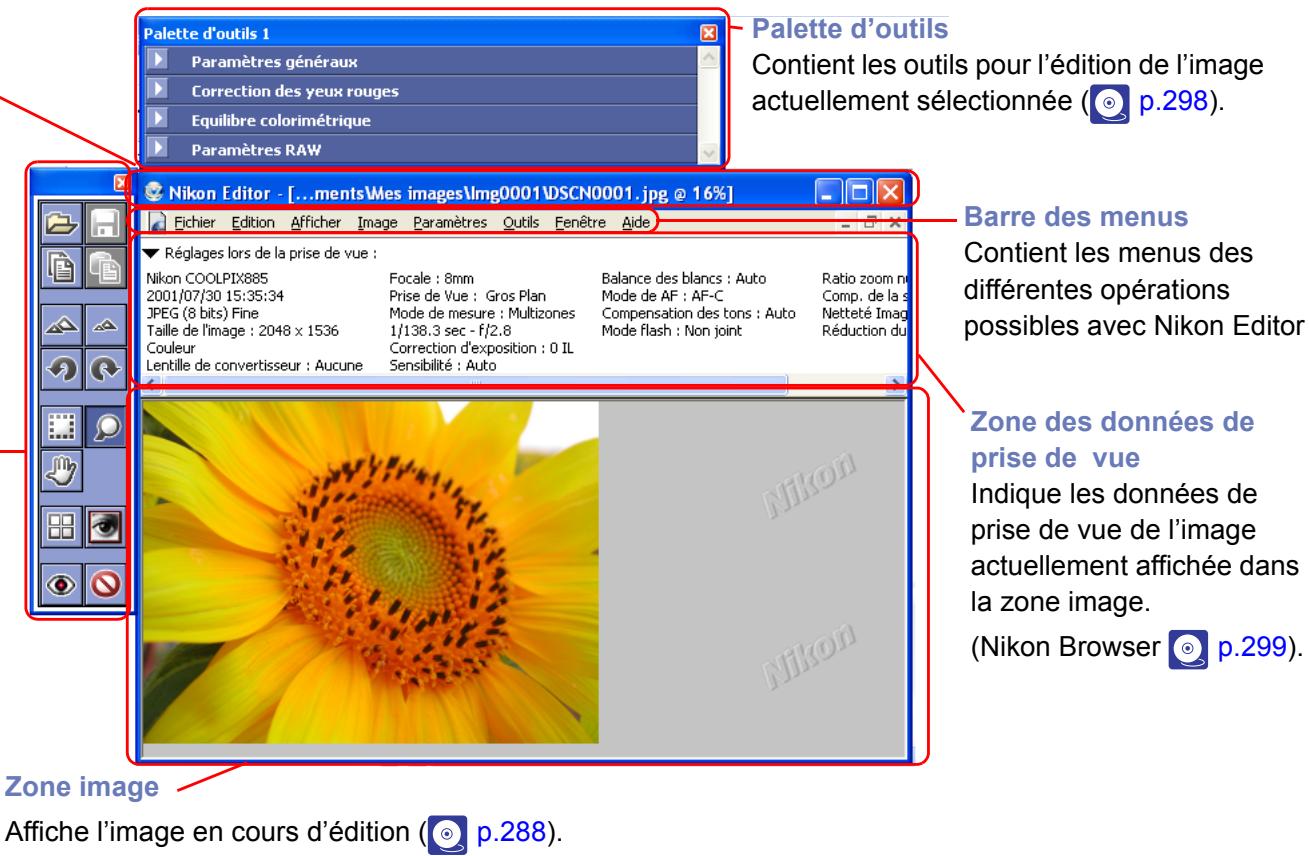The height and width of the screenshot is (856, 1309).
Task: Click the tool palette scrollbar down arrow
Action: 708,151
